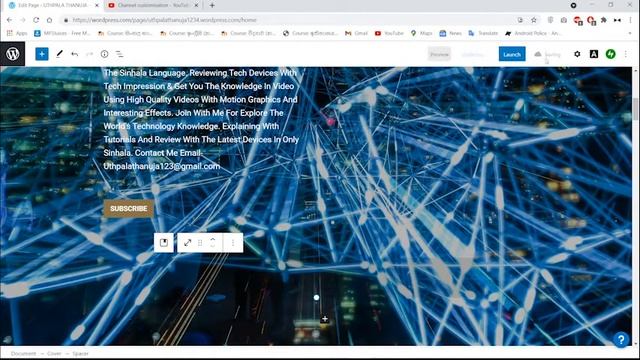Switch to the Channel customization YouTube tab
The width and height of the screenshot is (640, 360).
click(x=153, y=6)
